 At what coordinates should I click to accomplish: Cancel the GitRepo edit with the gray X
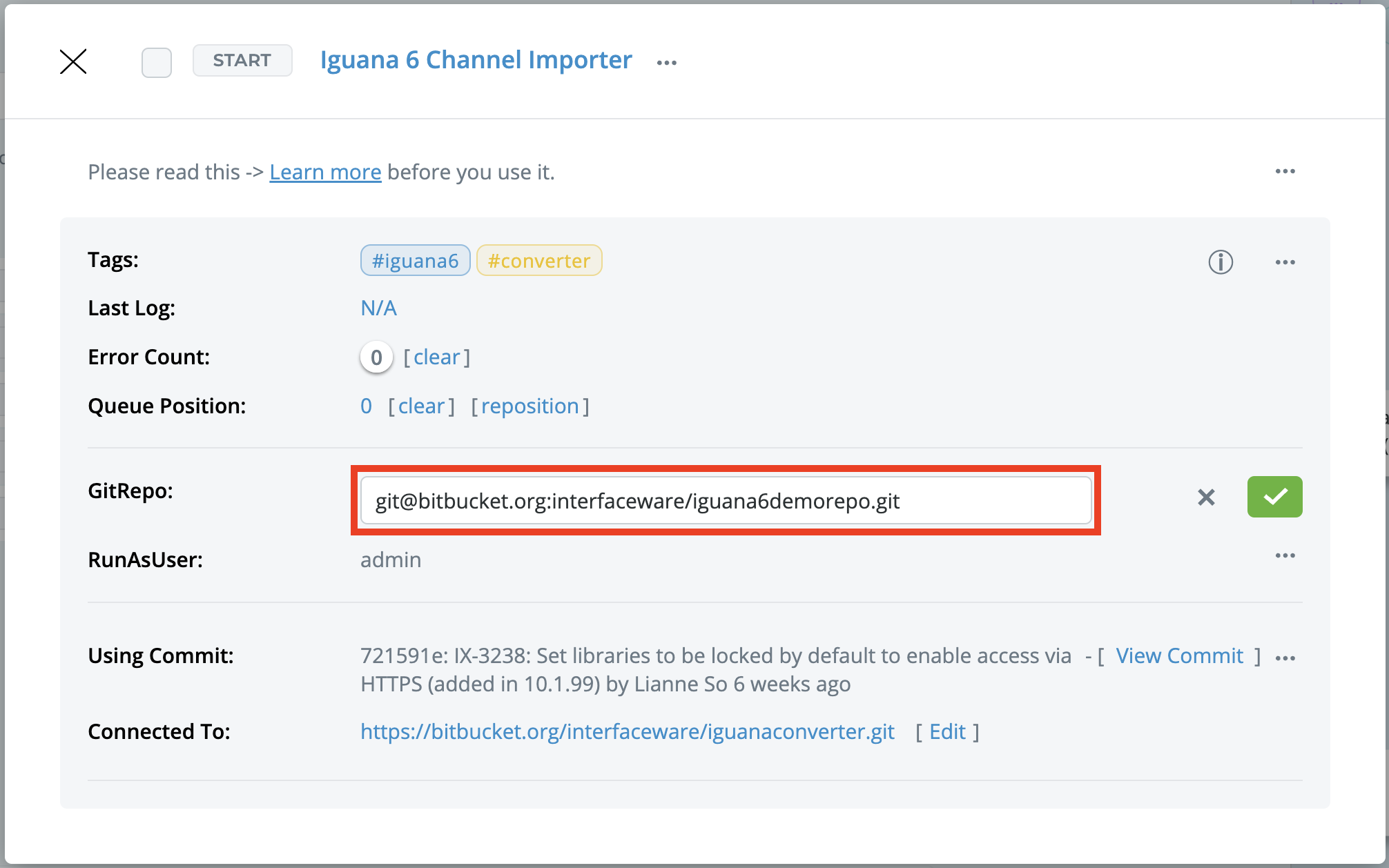click(1206, 497)
